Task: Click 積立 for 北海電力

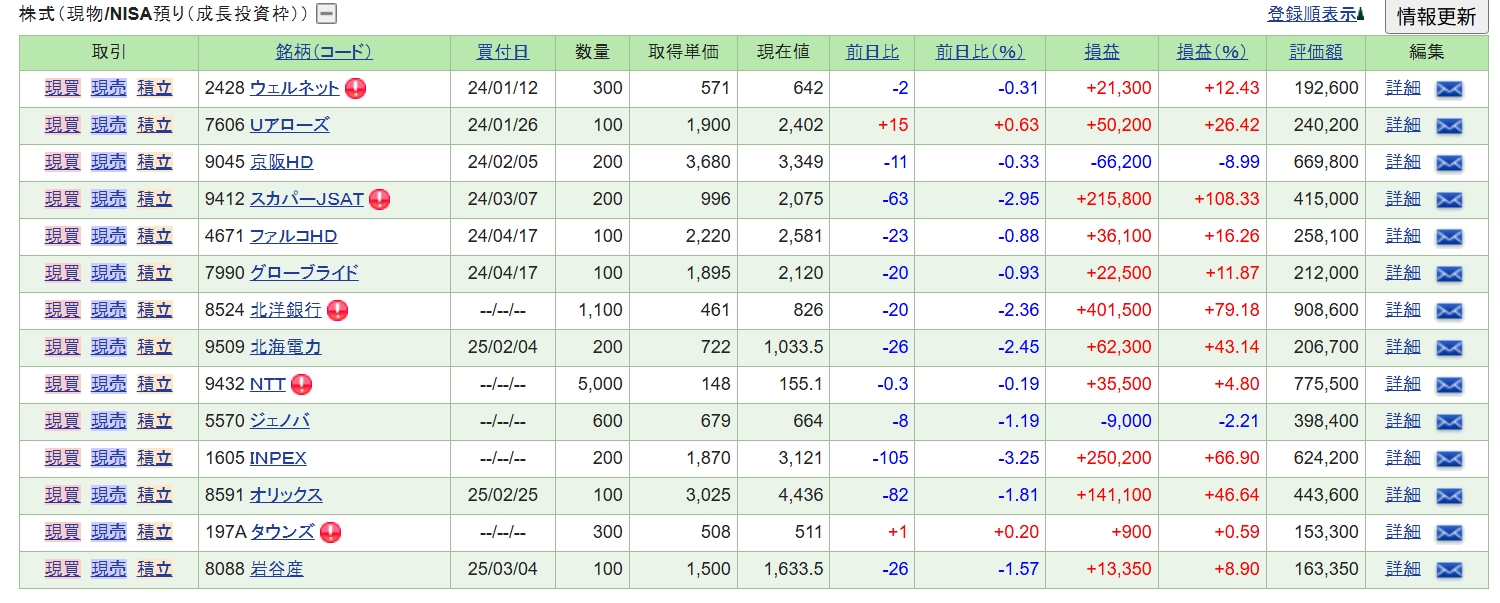Action: pos(154,347)
